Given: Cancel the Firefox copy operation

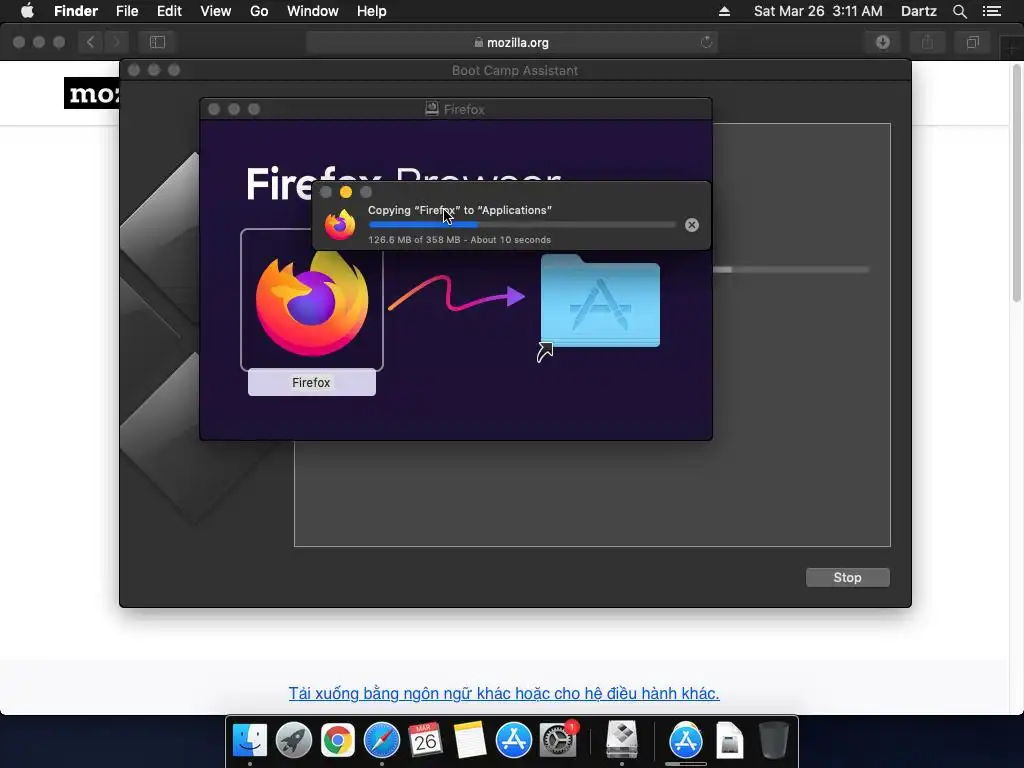Looking at the screenshot, I should 692,225.
